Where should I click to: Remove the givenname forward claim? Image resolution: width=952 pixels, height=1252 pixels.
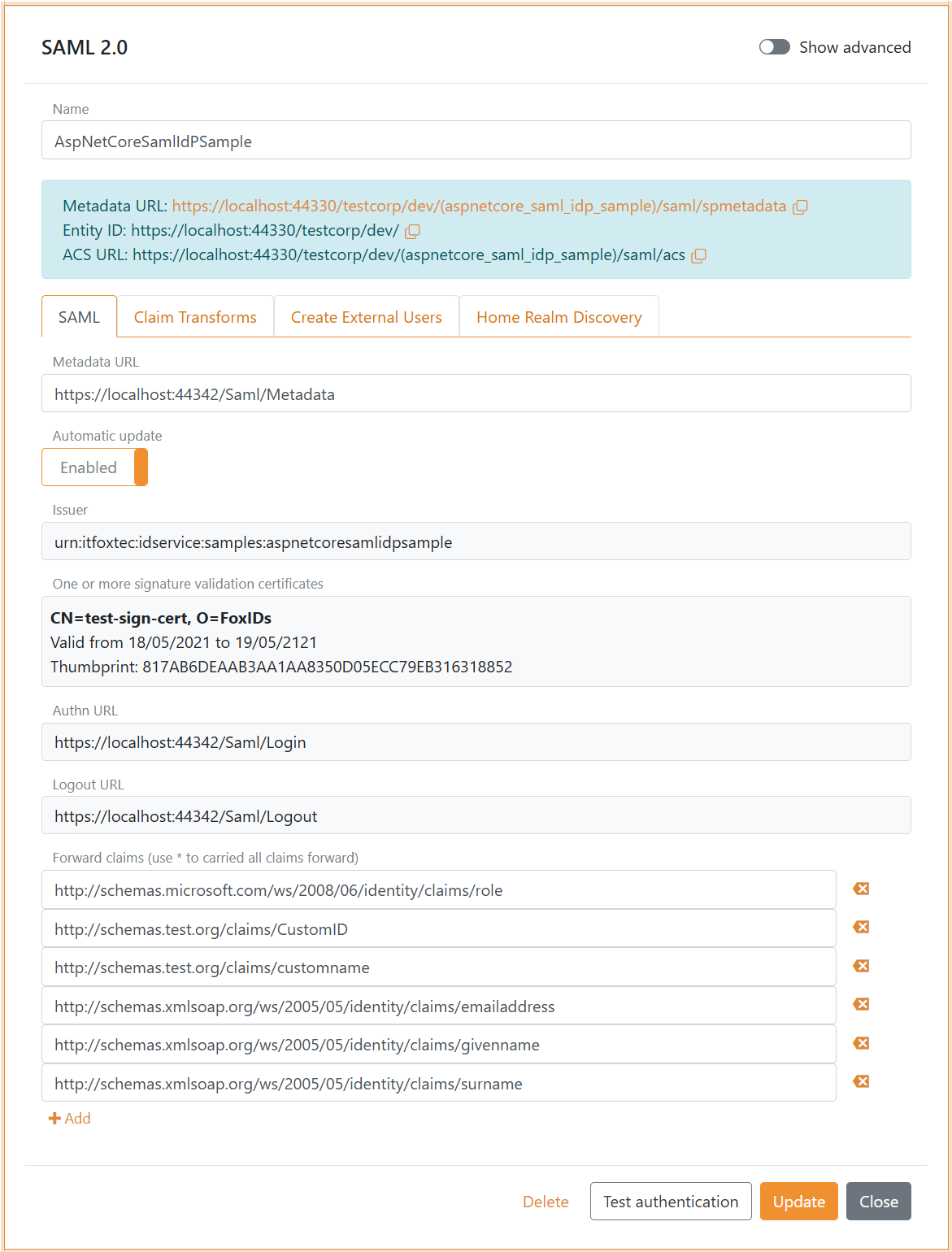click(x=860, y=1043)
